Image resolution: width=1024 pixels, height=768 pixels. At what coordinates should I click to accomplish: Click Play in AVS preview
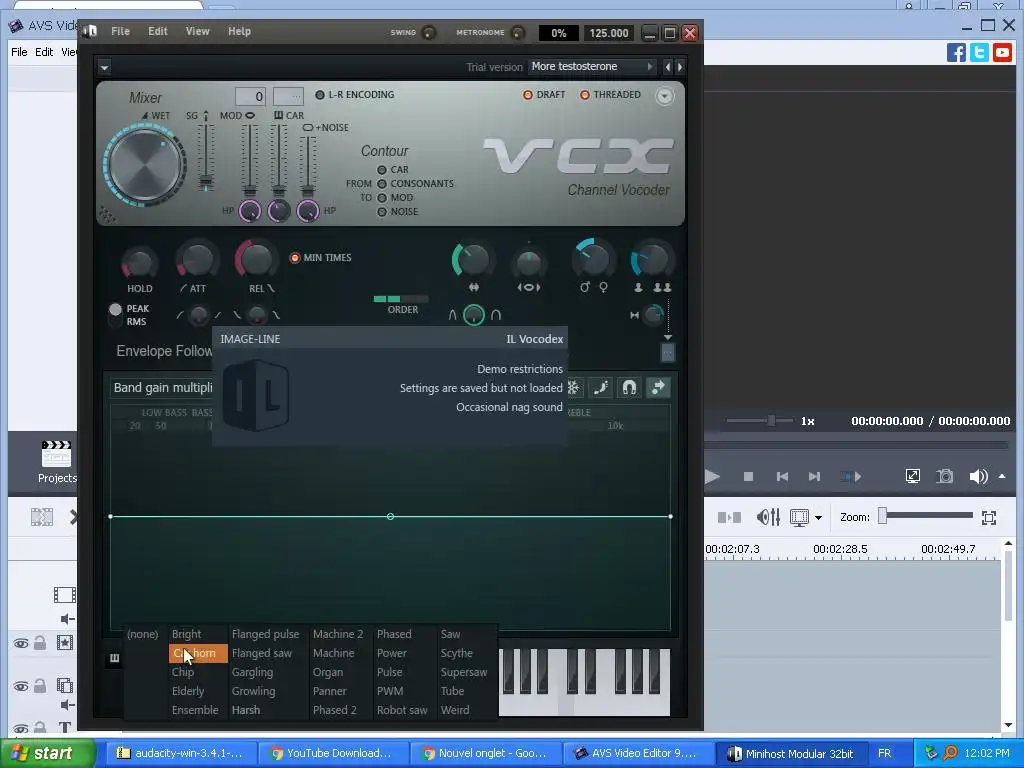coord(712,477)
